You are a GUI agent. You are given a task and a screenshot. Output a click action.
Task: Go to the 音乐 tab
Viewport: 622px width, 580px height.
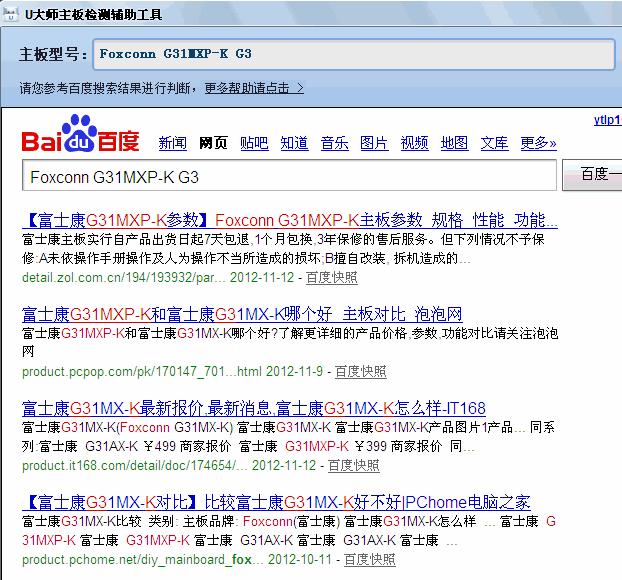click(x=334, y=143)
